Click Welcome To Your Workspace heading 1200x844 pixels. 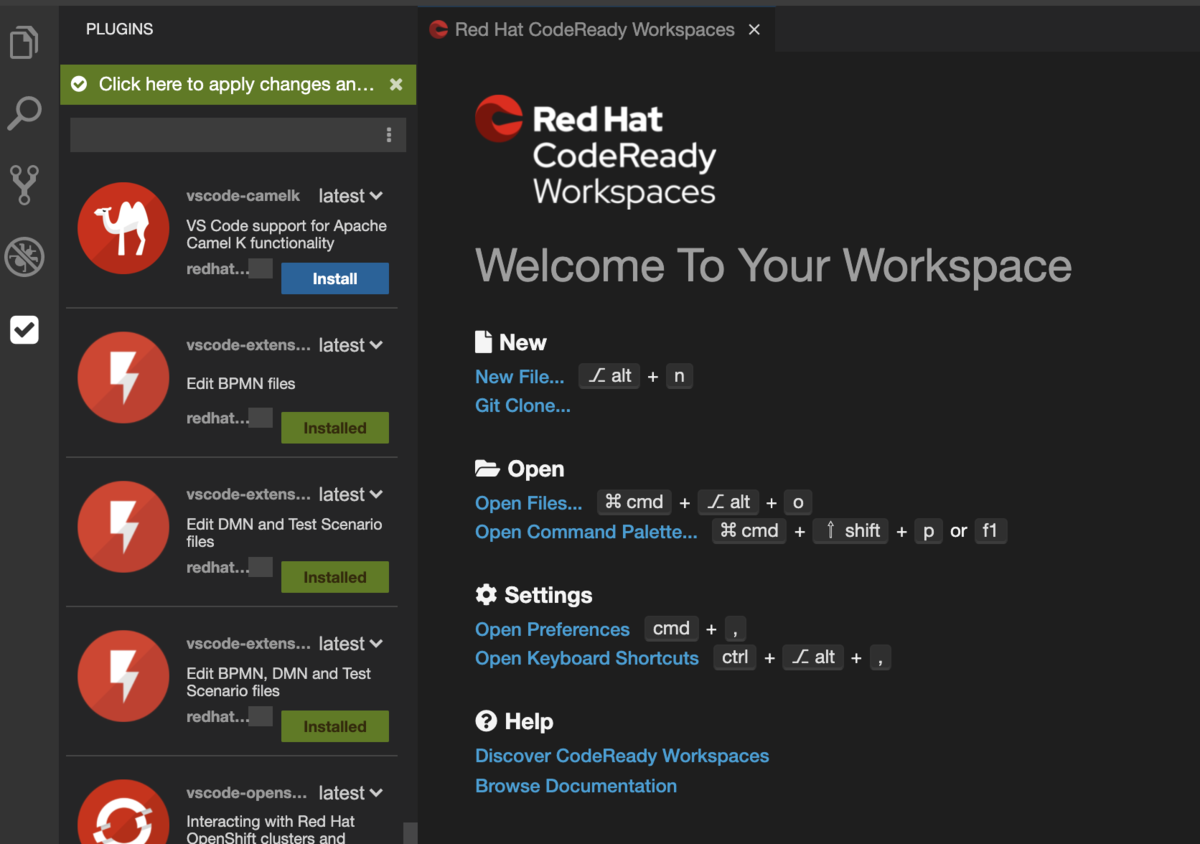[773, 266]
